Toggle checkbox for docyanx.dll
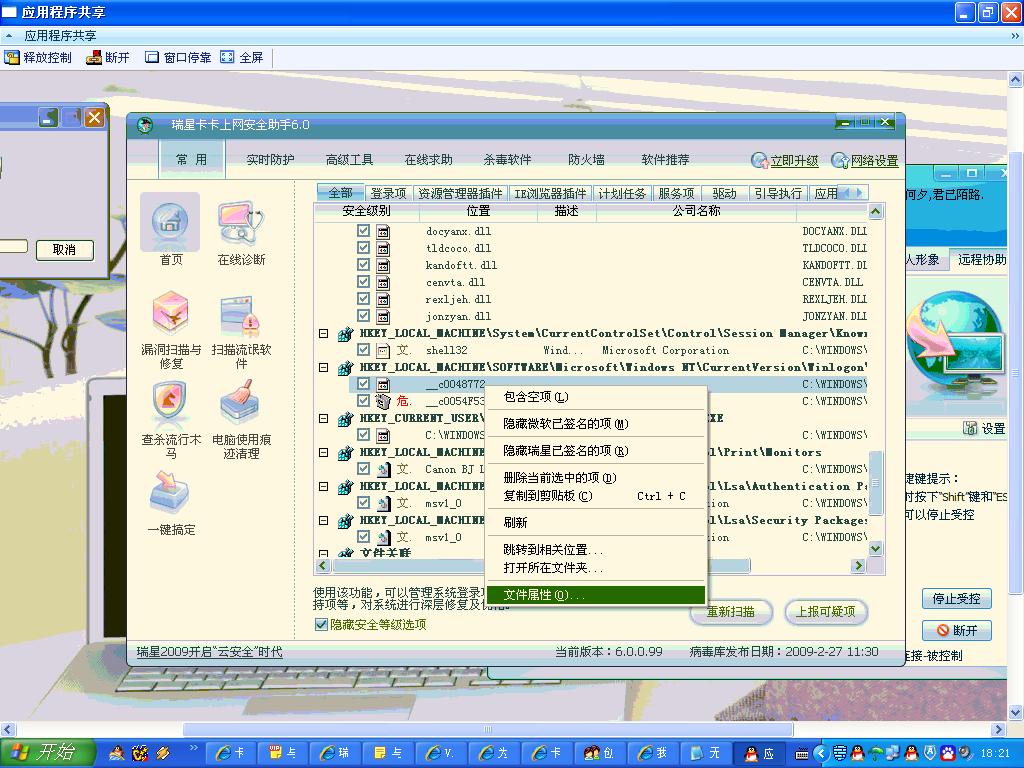Viewport: 1024px width, 768px height. [x=363, y=231]
